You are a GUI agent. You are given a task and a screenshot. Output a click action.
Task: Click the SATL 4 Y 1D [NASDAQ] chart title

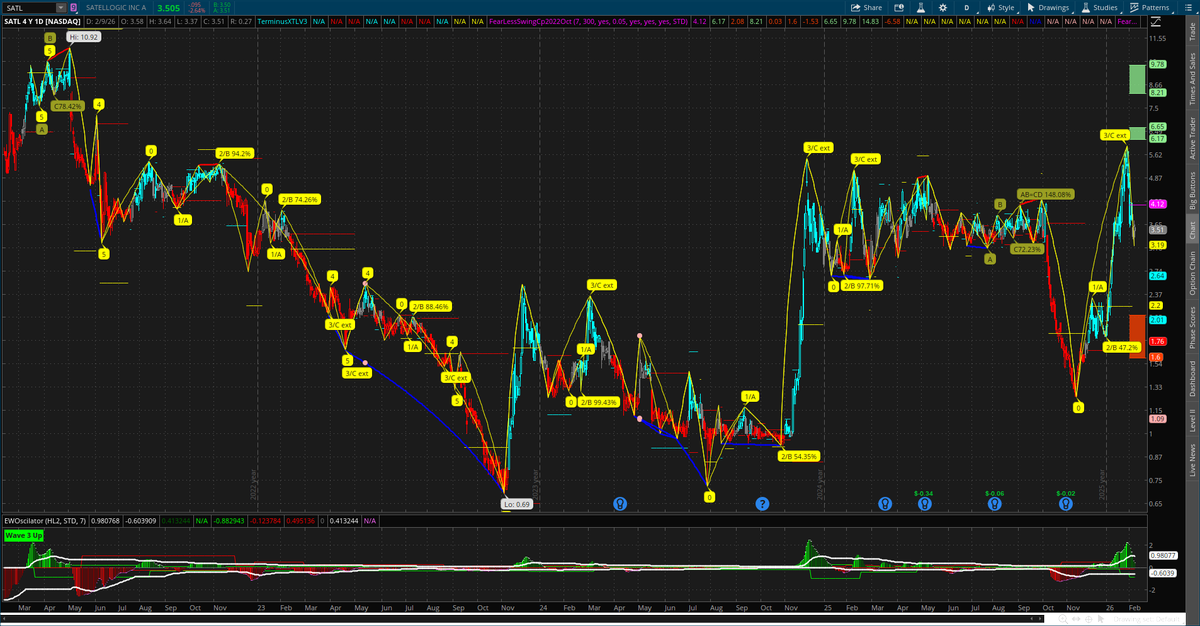42,20
